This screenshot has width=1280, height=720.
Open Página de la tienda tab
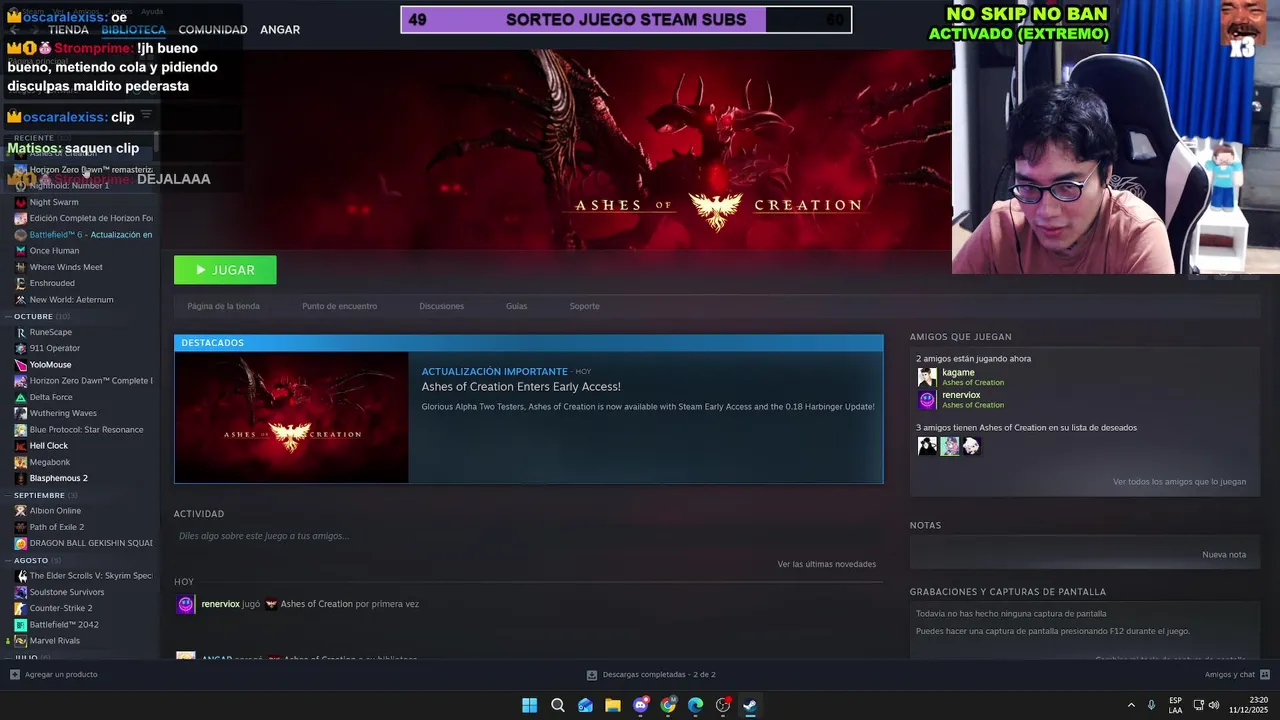tap(223, 306)
